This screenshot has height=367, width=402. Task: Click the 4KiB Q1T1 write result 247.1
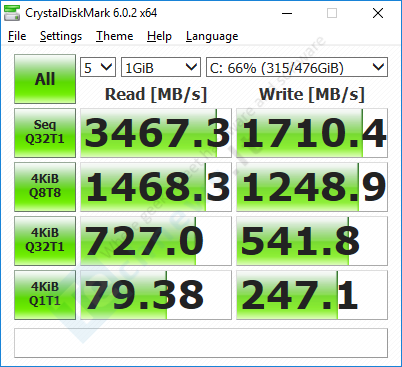pos(312,295)
